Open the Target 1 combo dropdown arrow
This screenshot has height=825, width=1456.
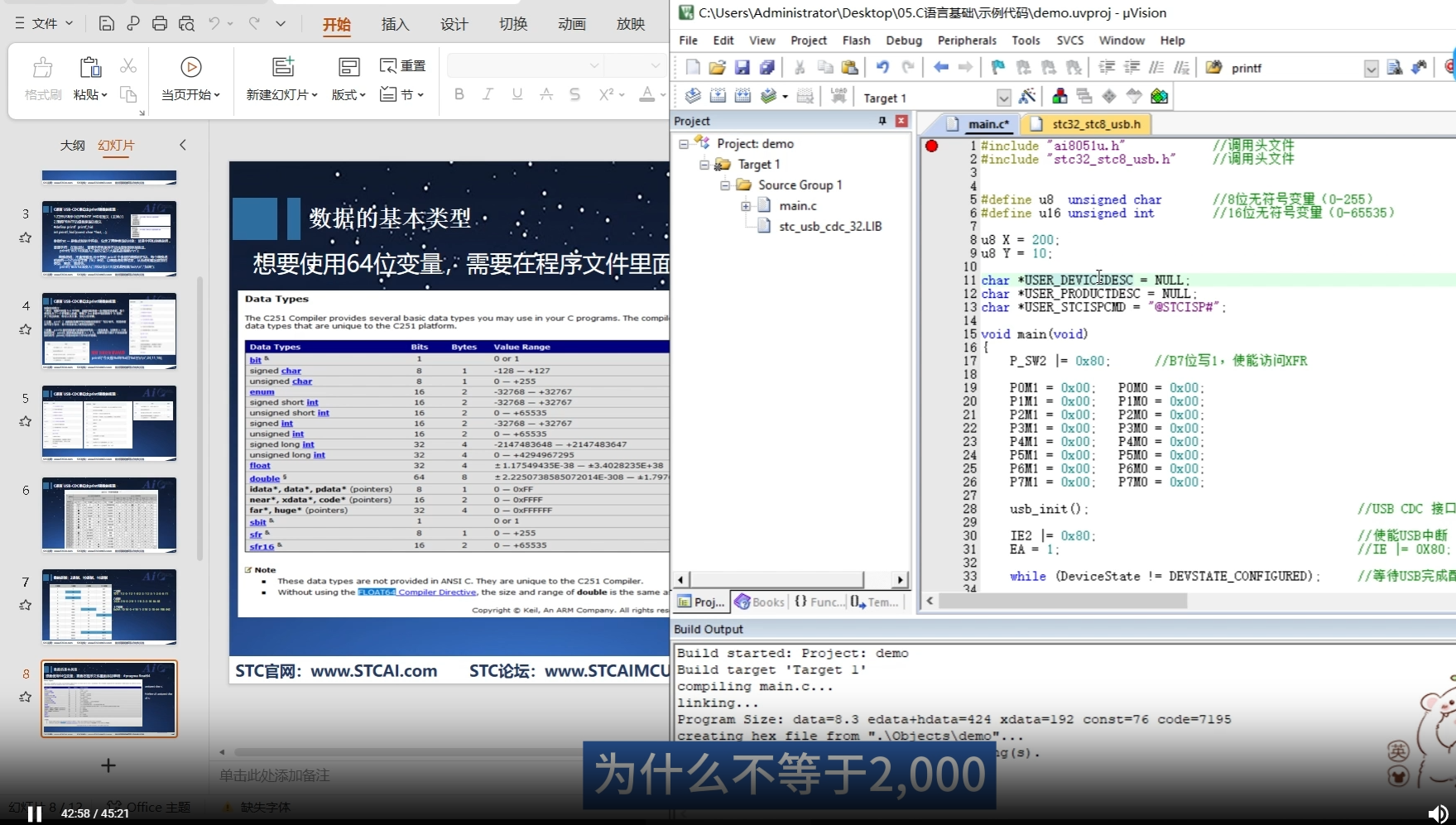[1004, 98]
